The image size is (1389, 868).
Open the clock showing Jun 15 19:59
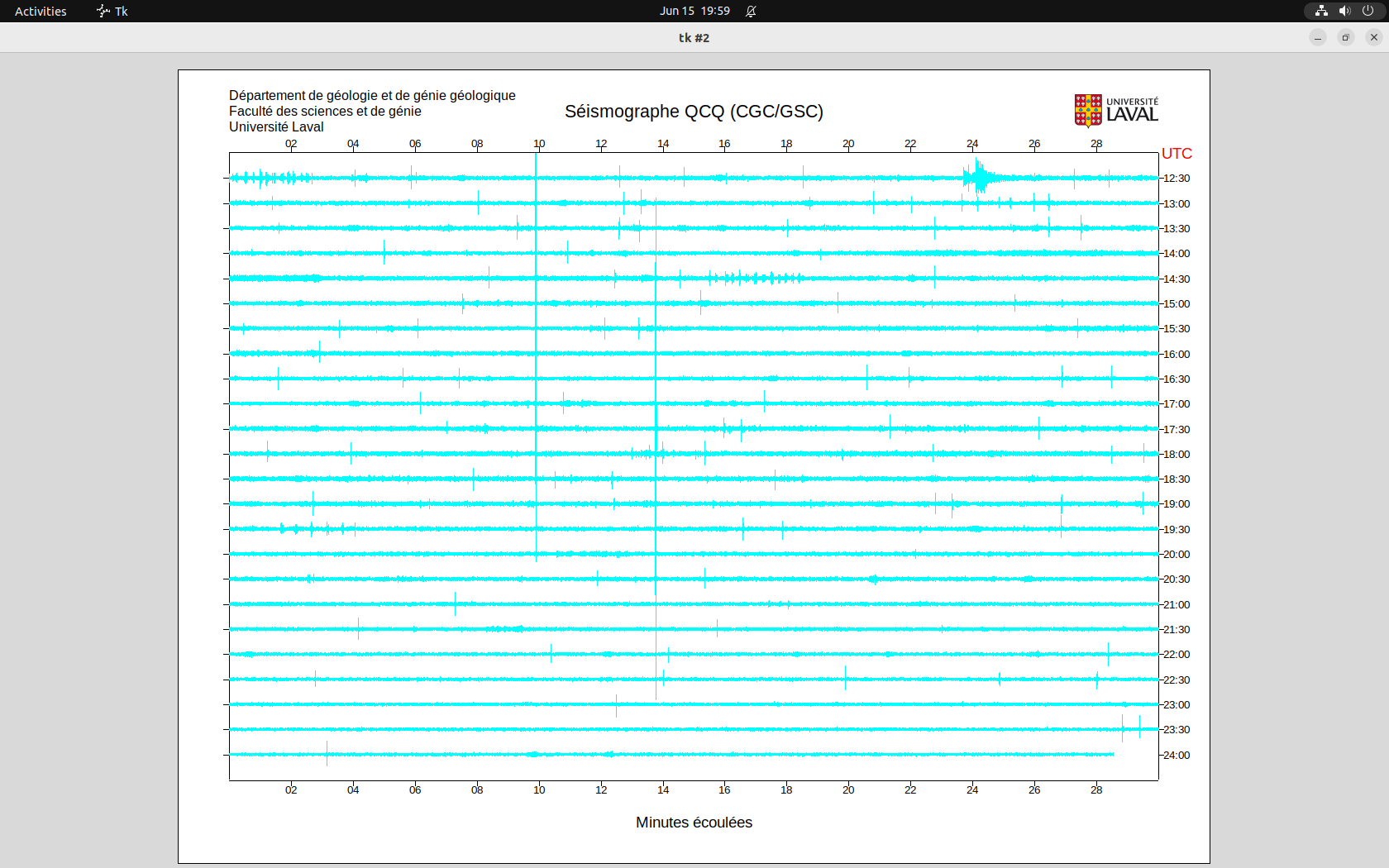694,11
